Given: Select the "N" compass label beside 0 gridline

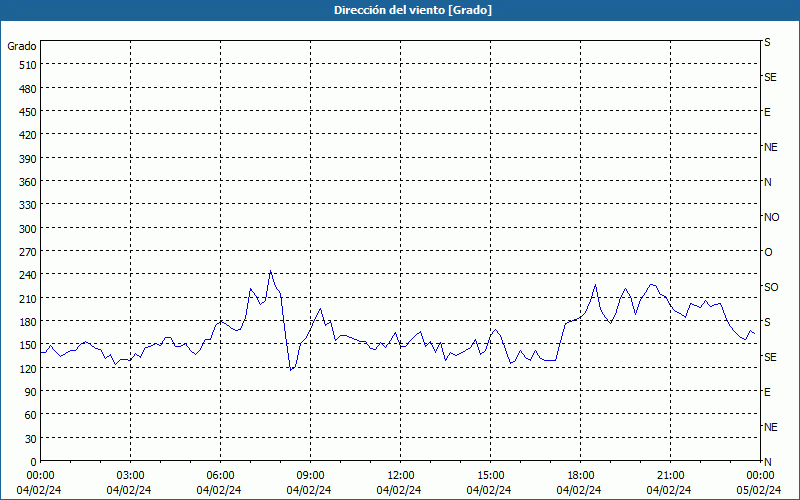Looking at the screenshot, I should pos(768,462).
